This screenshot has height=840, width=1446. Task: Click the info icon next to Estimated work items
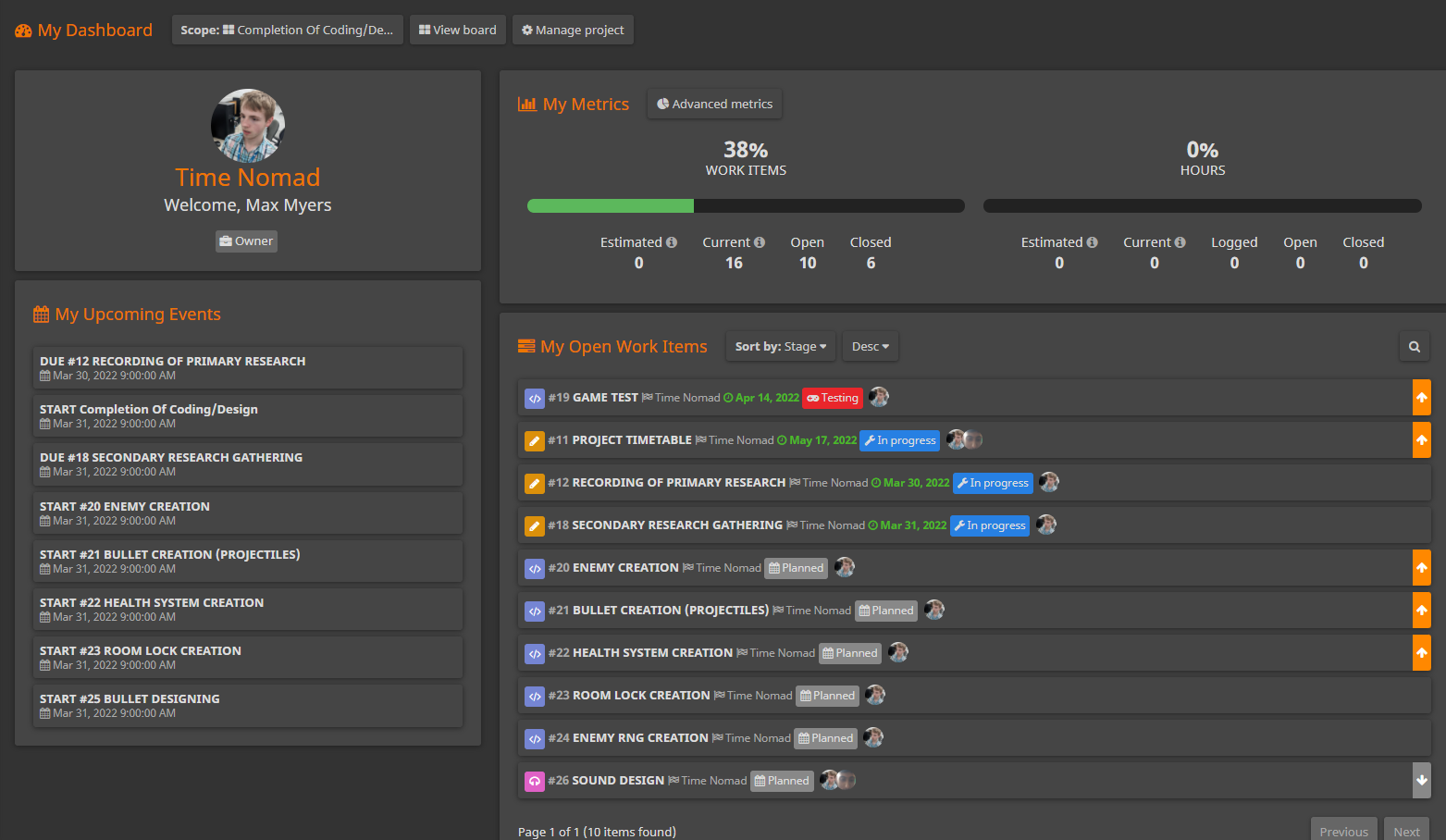click(x=672, y=242)
